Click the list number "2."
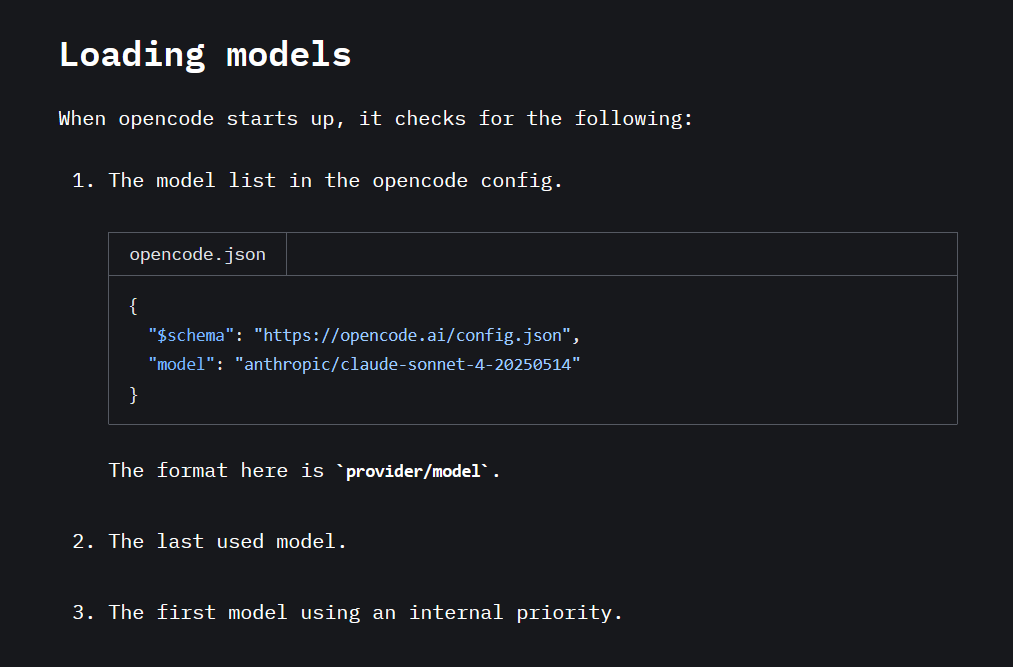This screenshot has height=667, width=1013. 83,541
